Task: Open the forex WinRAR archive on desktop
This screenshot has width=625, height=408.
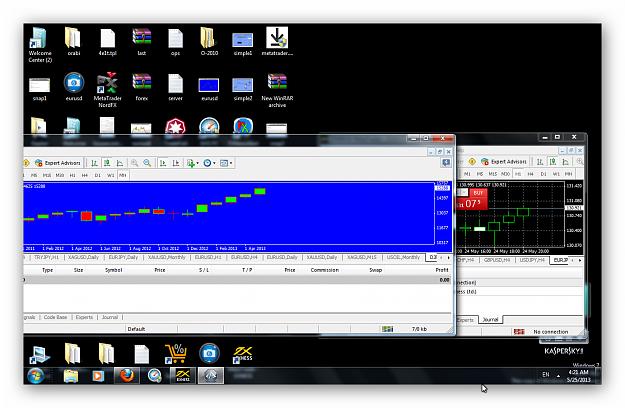Action: click(142, 87)
